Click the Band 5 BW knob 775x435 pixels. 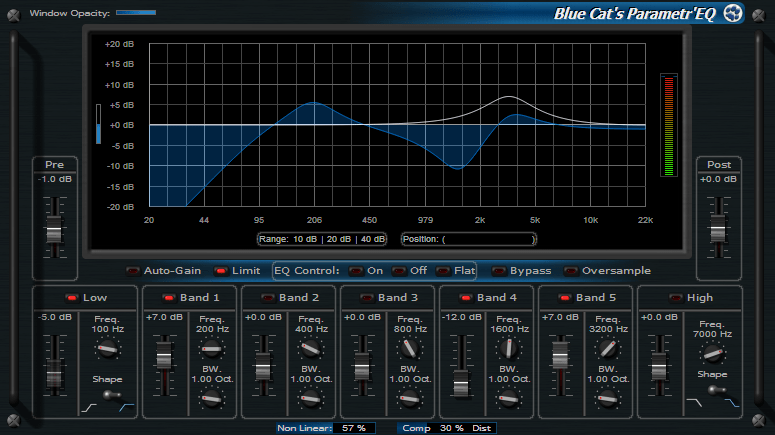point(607,398)
